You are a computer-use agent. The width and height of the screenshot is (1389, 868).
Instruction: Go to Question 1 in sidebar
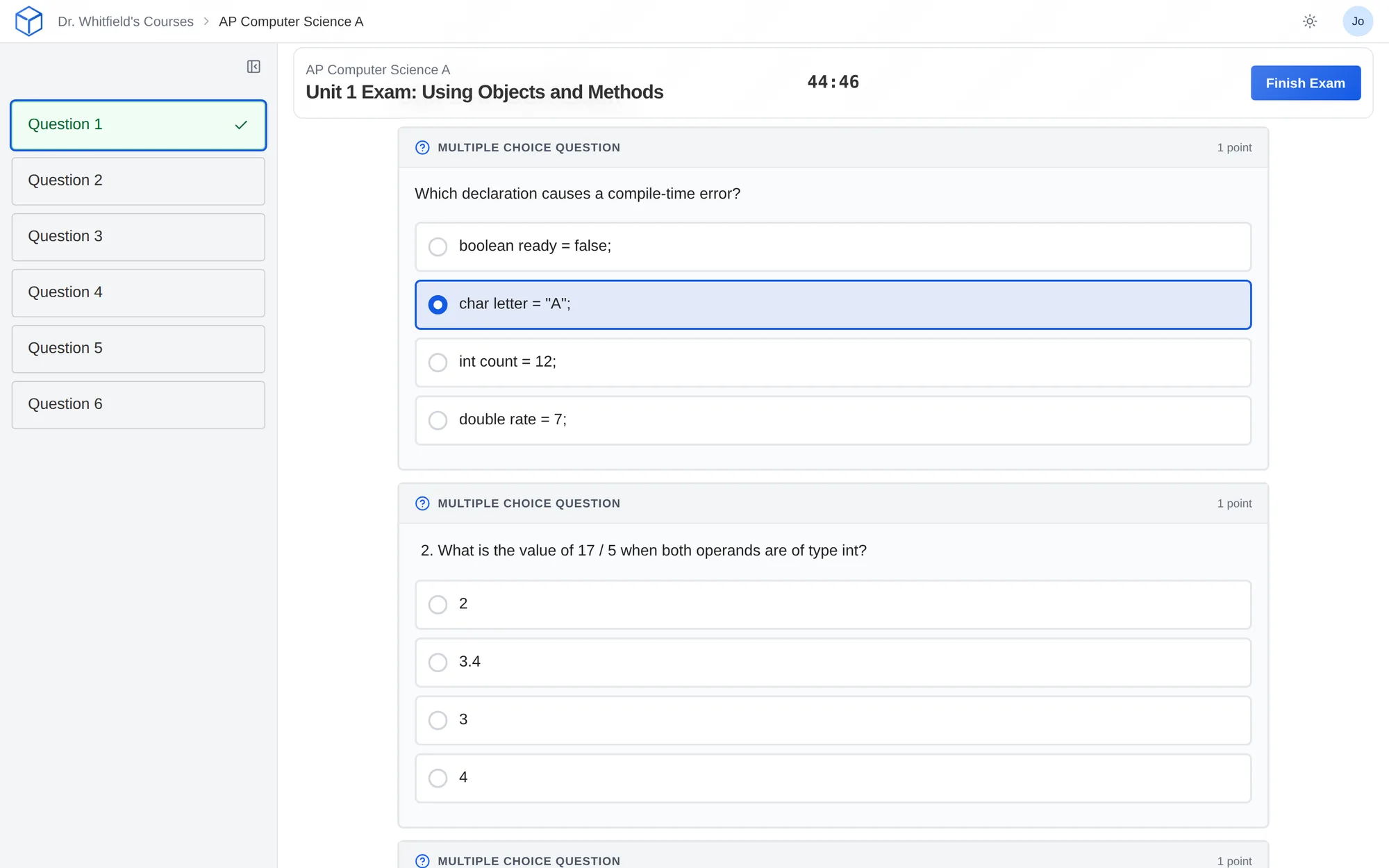[138, 125]
